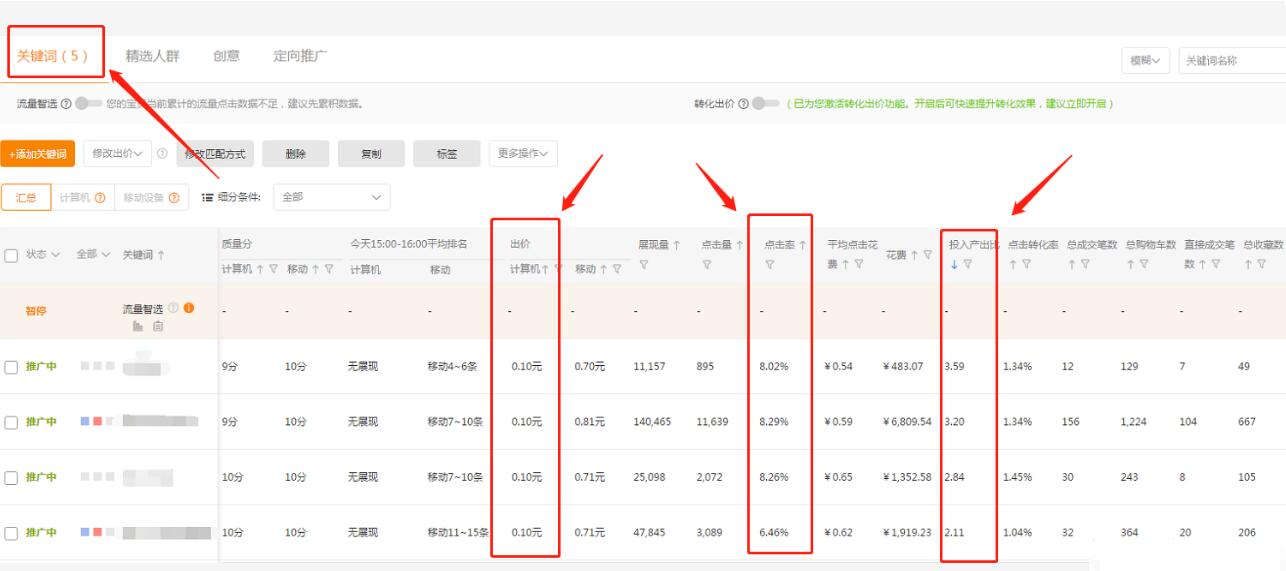1286x571 pixels.
Task: Sort by 展现量 arrow
Action: tap(676, 244)
